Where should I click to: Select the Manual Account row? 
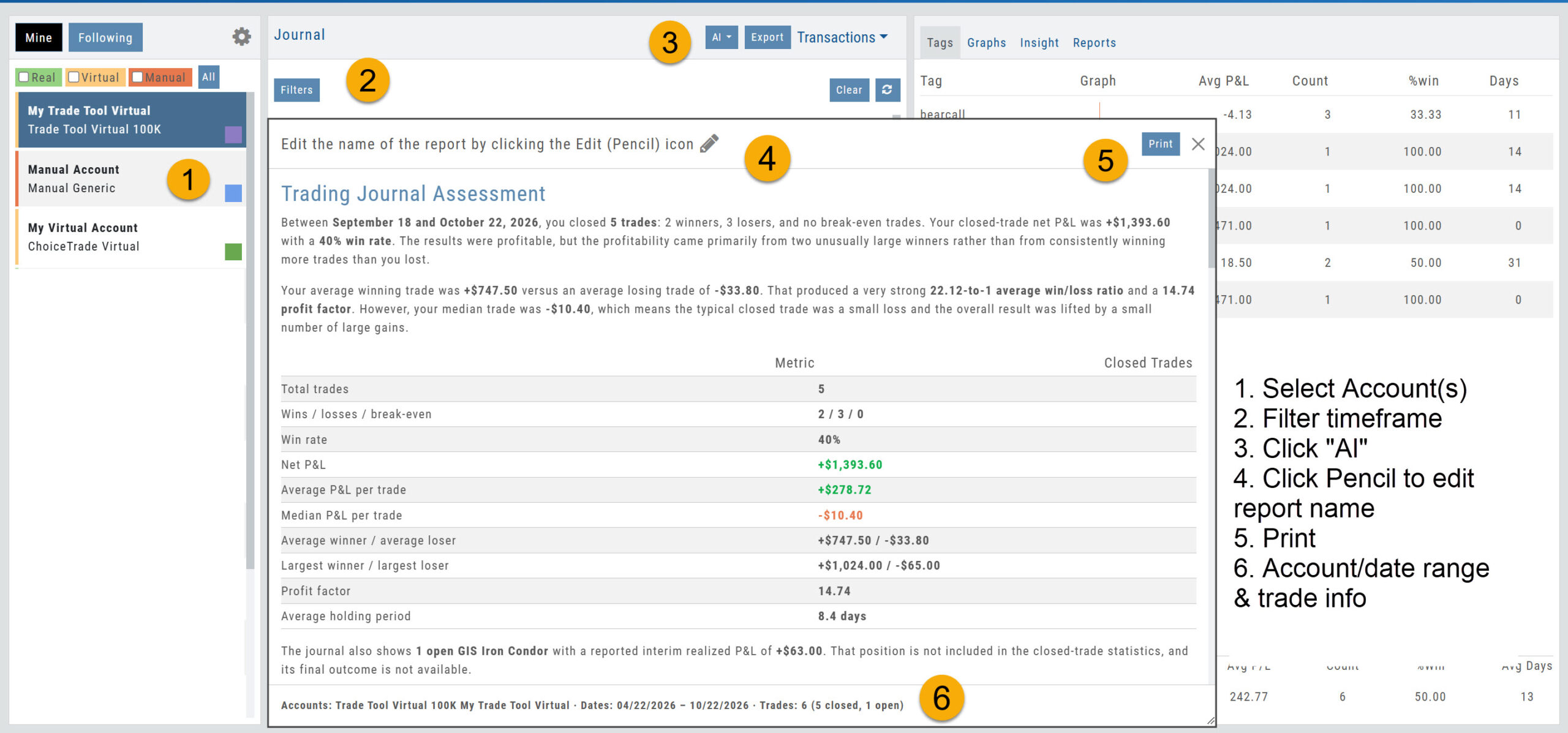tap(131, 178)
